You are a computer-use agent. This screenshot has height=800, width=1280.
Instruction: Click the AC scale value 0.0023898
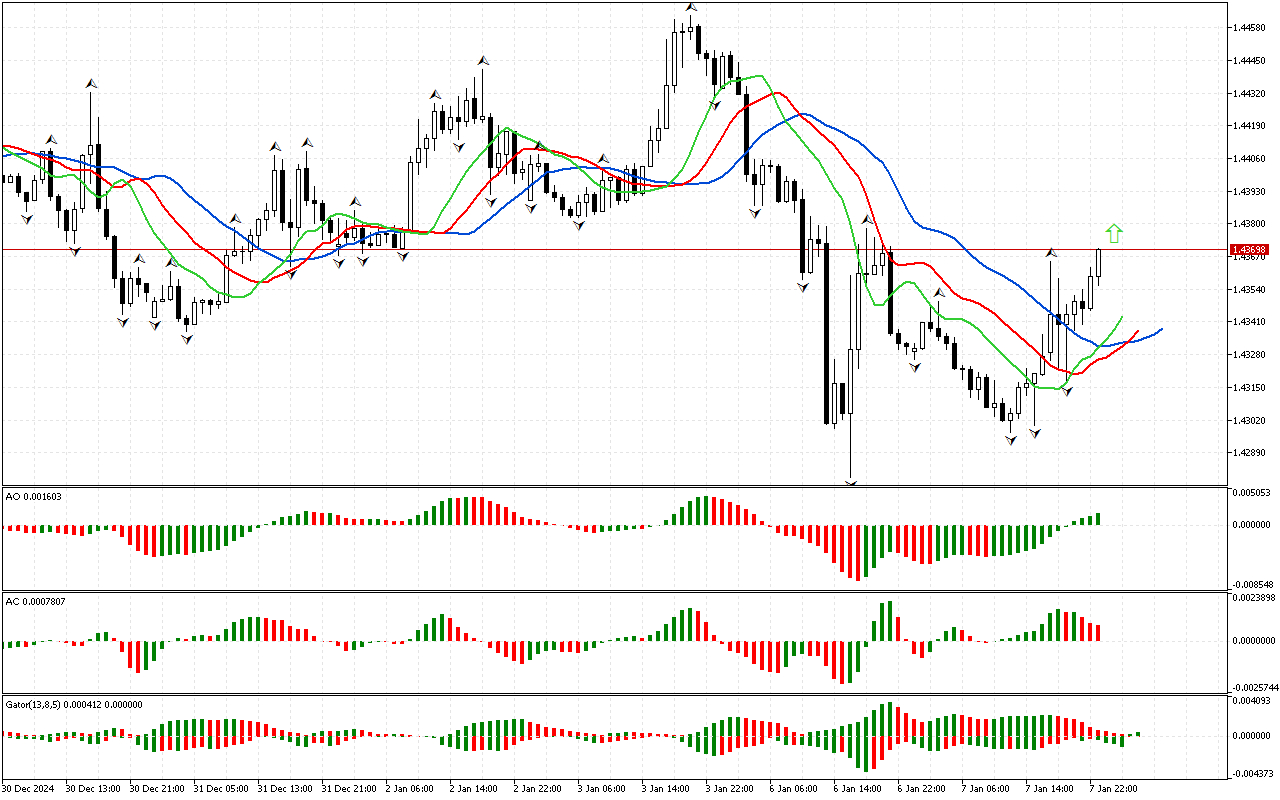tap(1253, 598)
